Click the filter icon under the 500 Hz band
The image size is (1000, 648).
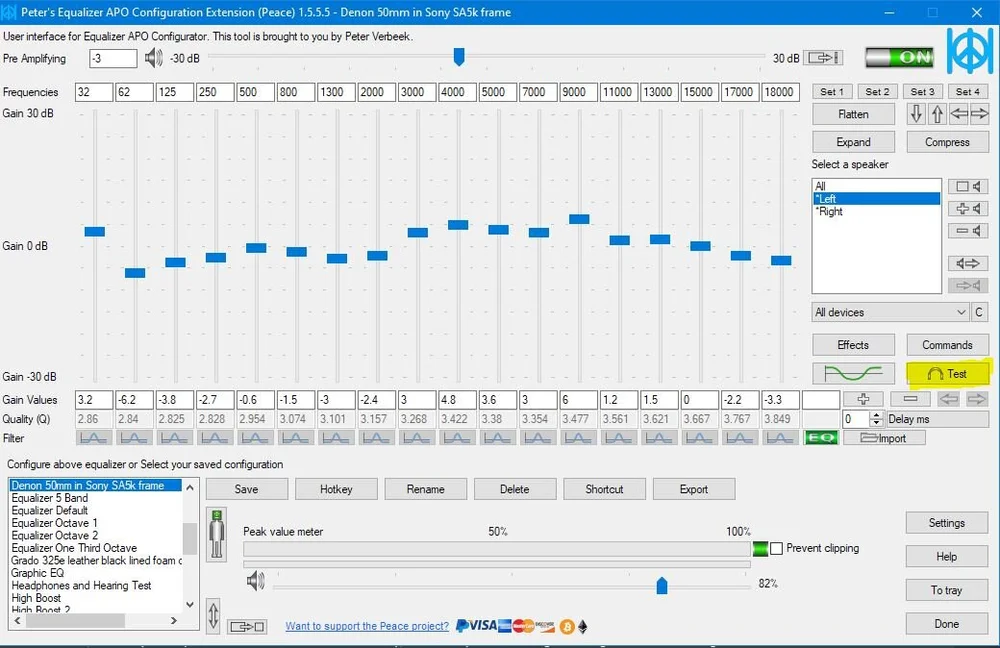pos(255,438)
